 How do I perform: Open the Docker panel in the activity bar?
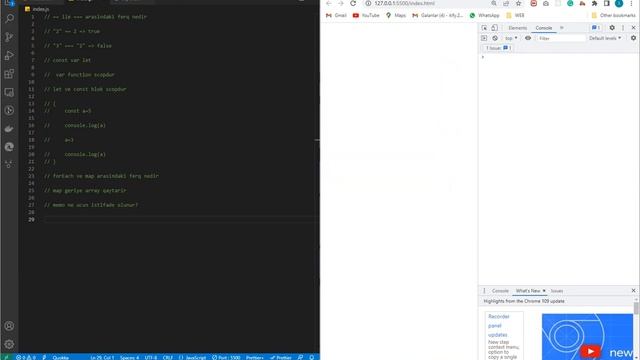9,129
